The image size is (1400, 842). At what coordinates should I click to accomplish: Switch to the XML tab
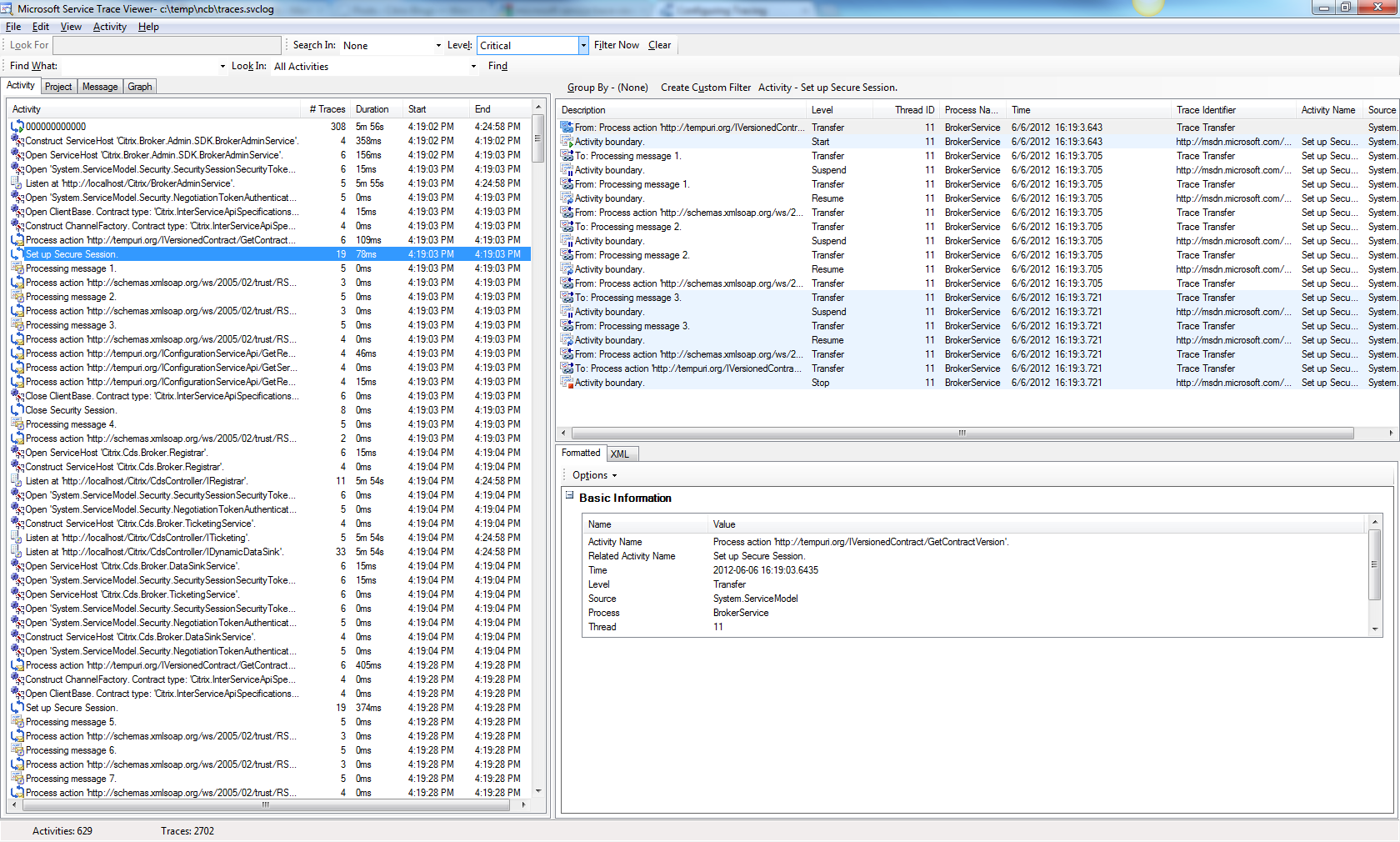[x=620, y=454]
